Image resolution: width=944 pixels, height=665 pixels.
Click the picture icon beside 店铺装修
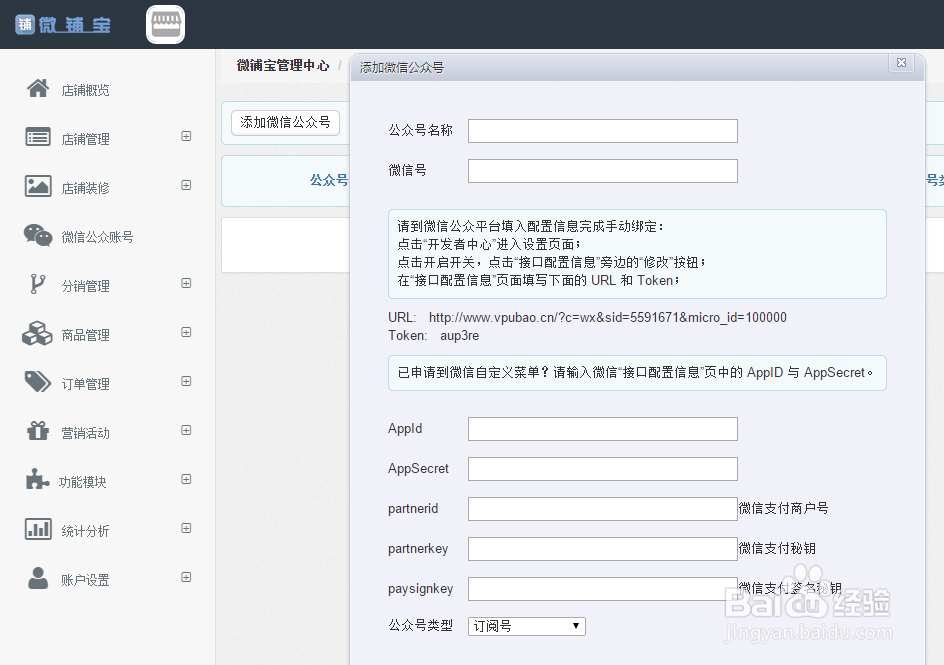(x=38, y=186)
